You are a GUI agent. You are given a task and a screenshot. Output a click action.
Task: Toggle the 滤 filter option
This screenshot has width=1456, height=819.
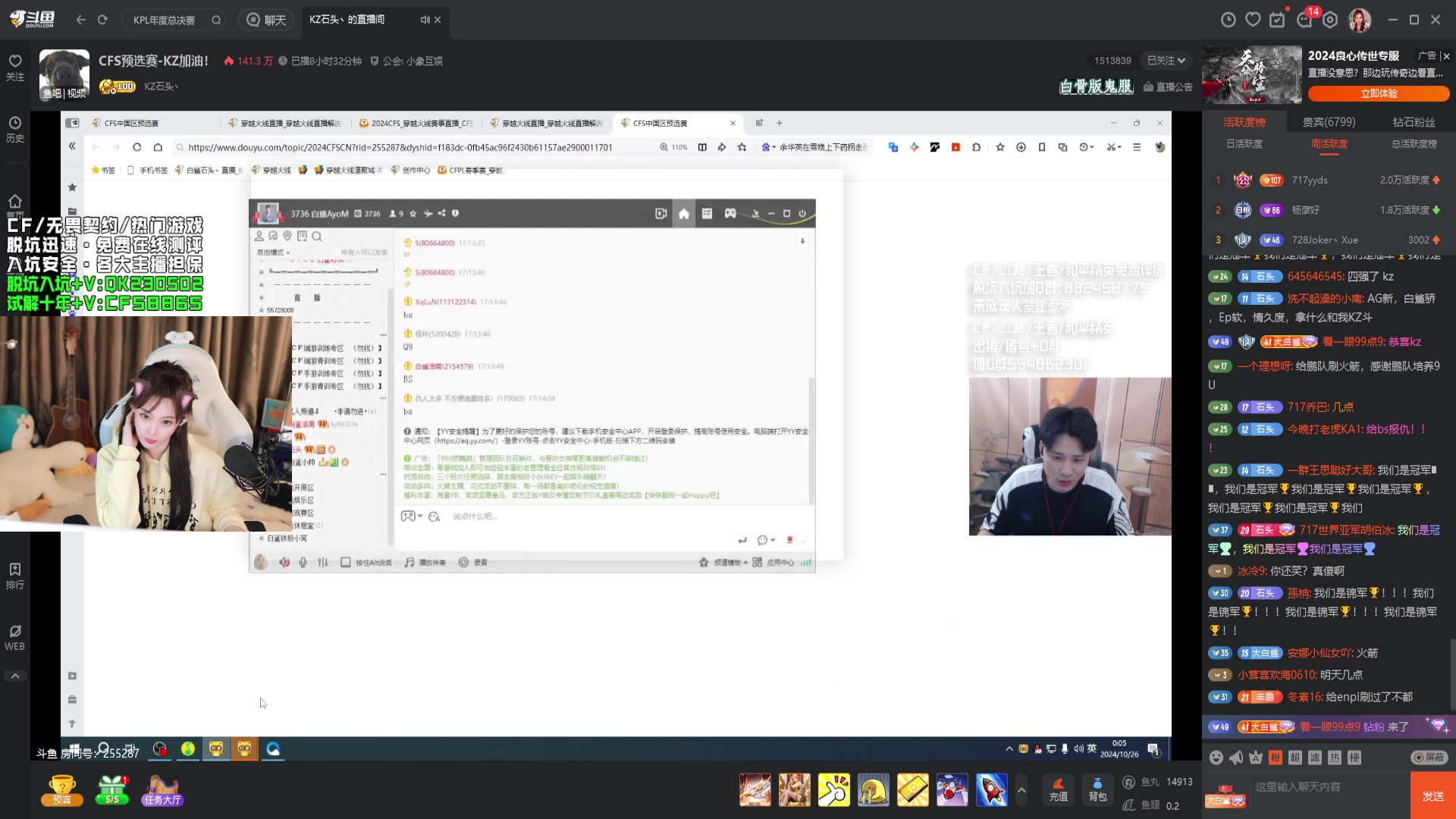1315,758
